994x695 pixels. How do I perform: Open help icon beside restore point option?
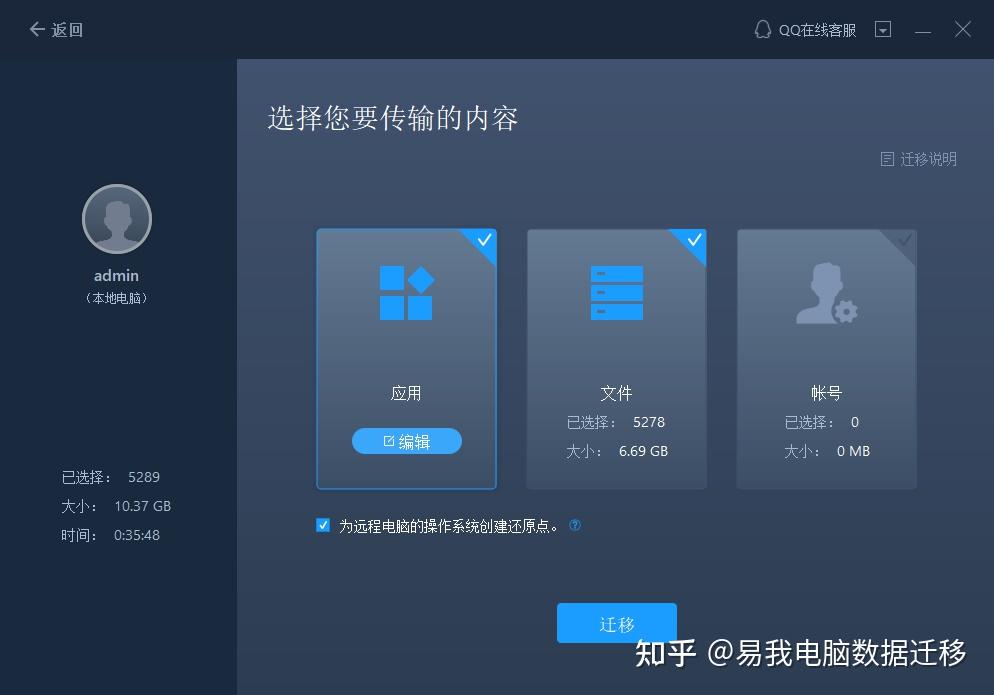(x=575, y=525)
